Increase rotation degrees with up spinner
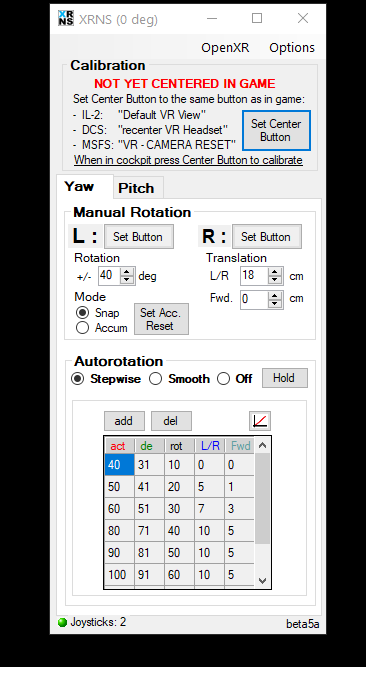This screenshot has width=377, height=673. [127, 271]
